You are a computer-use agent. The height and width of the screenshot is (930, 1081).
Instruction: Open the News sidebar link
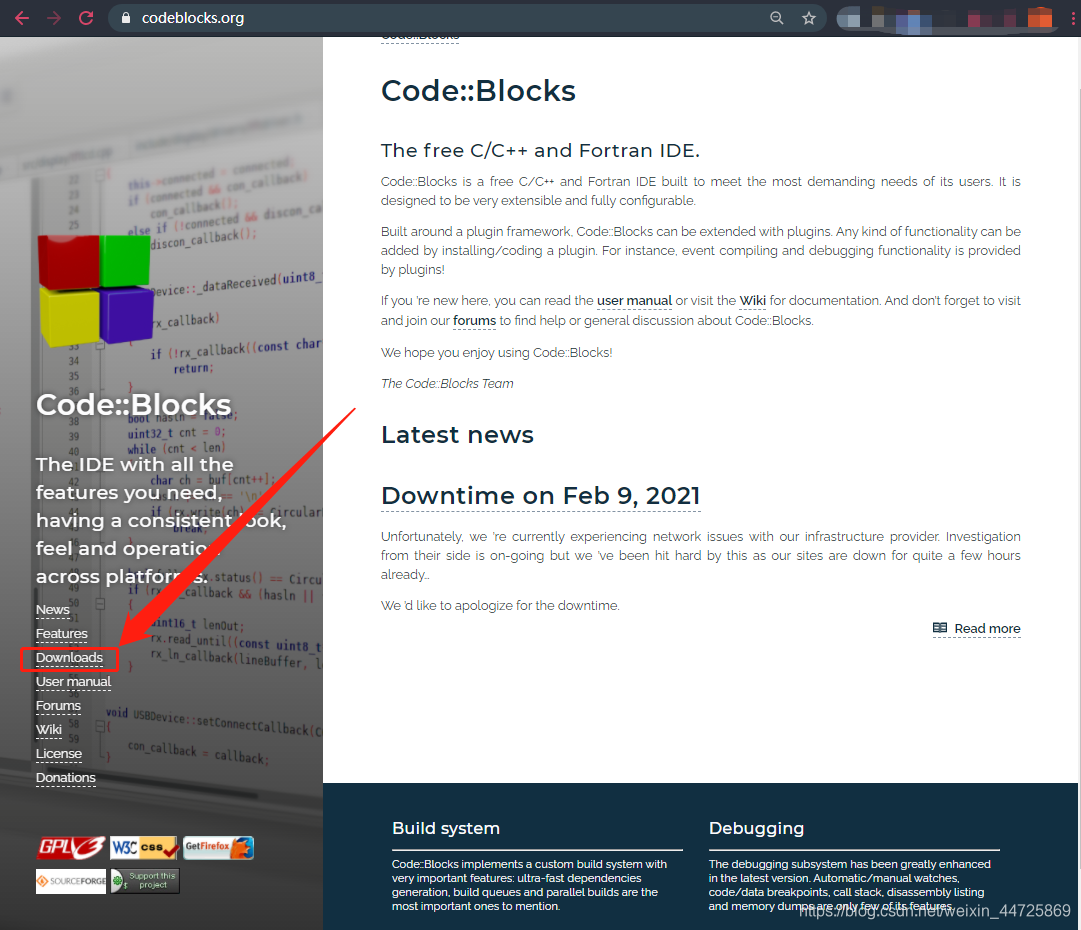point(52,609)
